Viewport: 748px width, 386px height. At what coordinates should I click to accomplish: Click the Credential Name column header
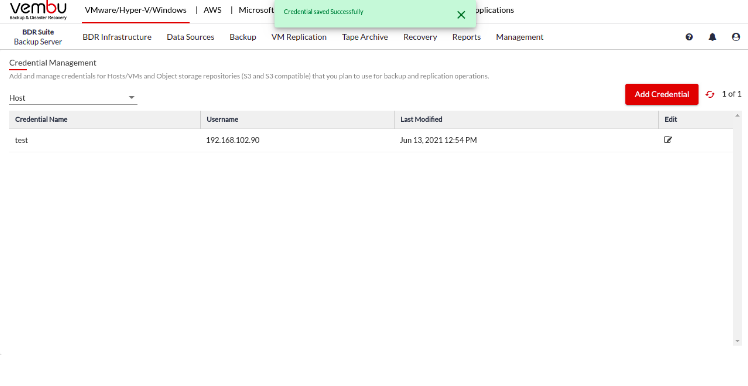tap(104, 119)
